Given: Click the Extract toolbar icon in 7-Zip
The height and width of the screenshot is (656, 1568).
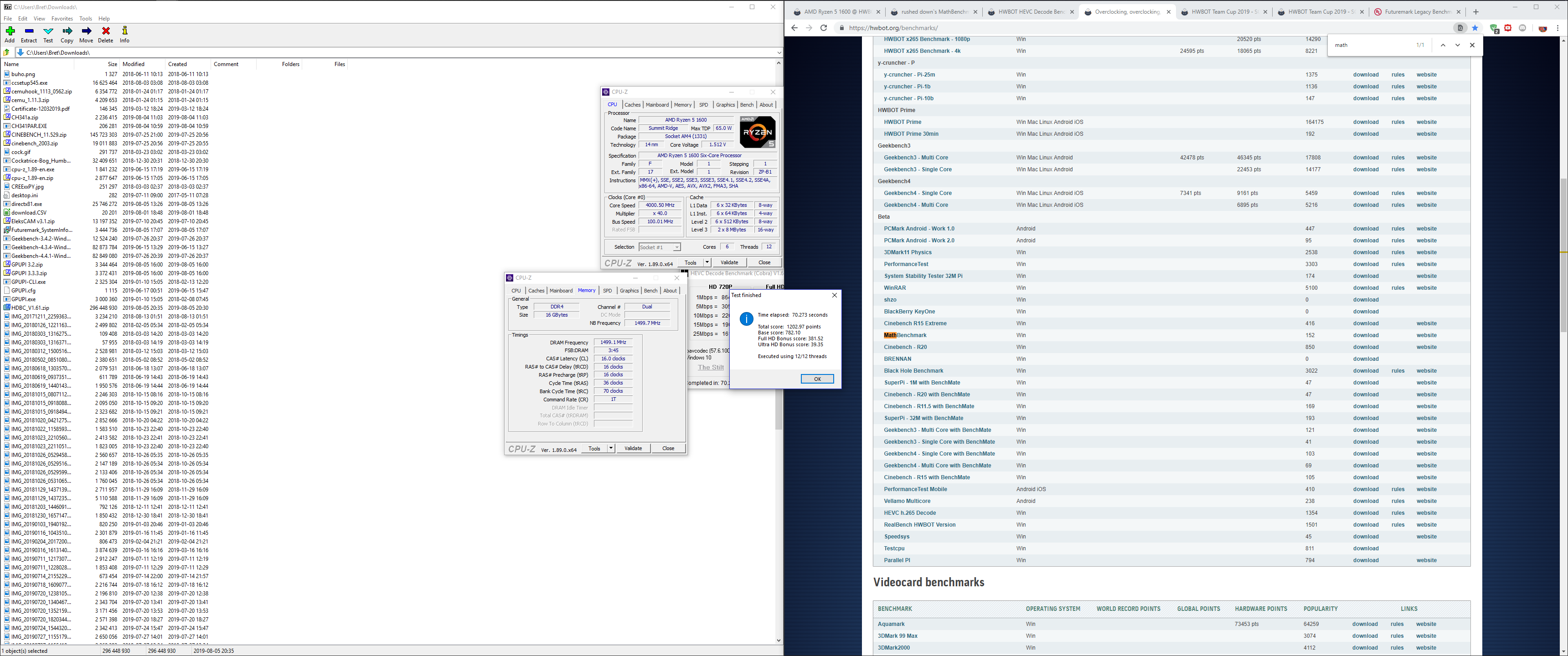Looking at the screenshot, I should (x=29, y=31).
